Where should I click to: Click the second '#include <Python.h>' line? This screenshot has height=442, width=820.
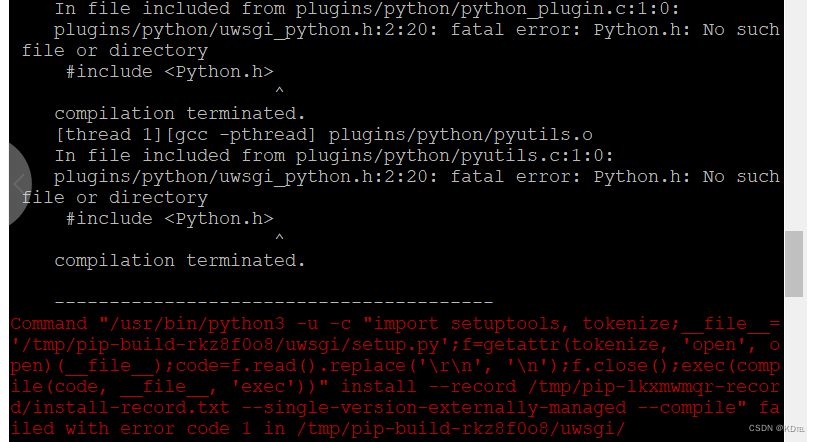pyautogui.click(x=169, y=219)
